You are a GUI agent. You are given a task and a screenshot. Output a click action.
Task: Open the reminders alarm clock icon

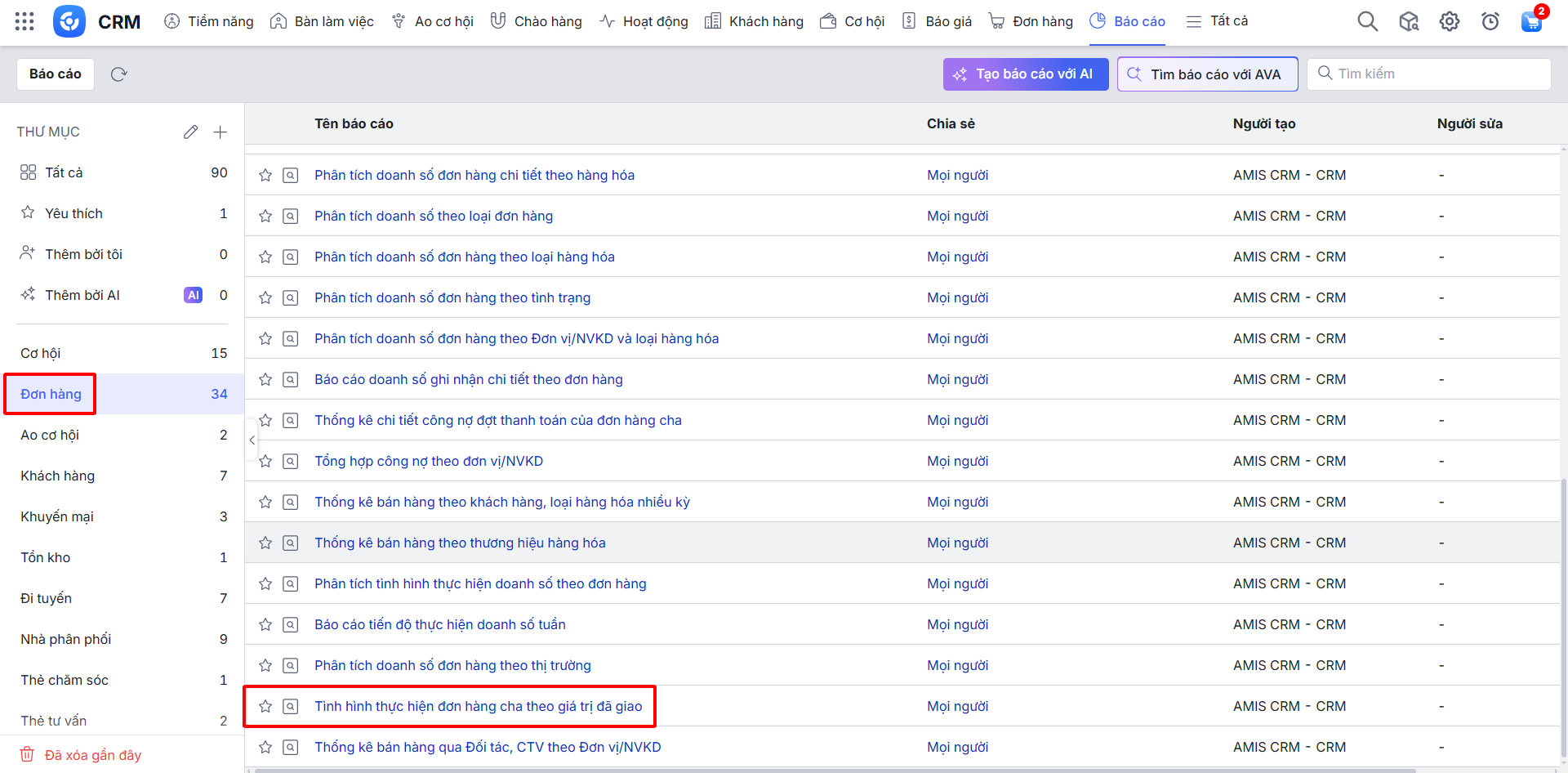pos(1490,21)
